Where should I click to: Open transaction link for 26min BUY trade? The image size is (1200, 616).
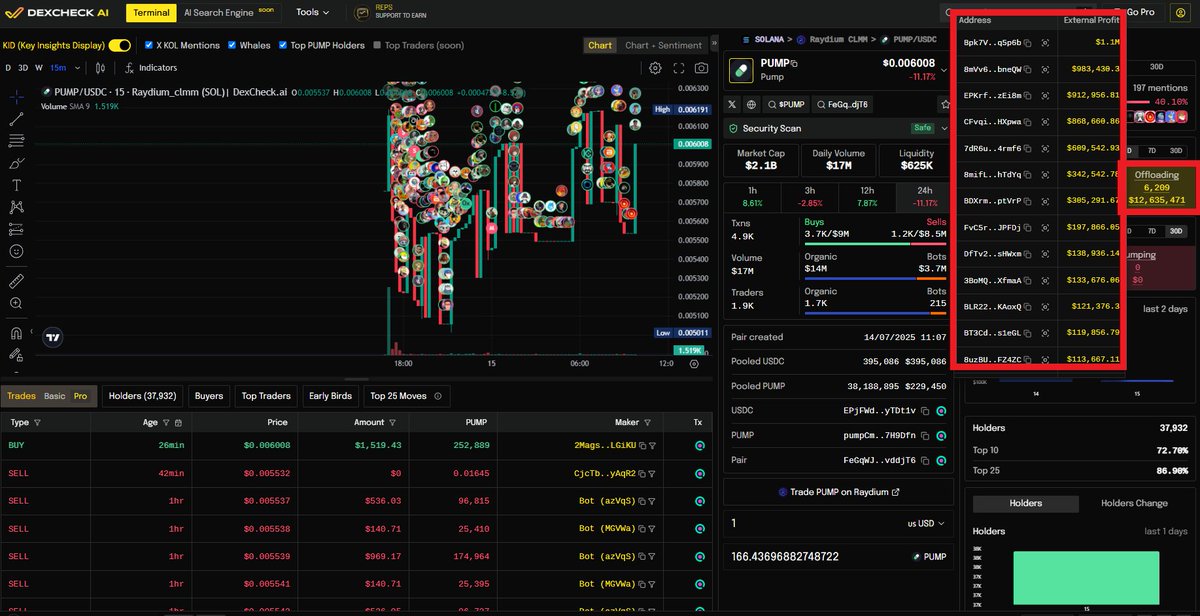point(700,445)
